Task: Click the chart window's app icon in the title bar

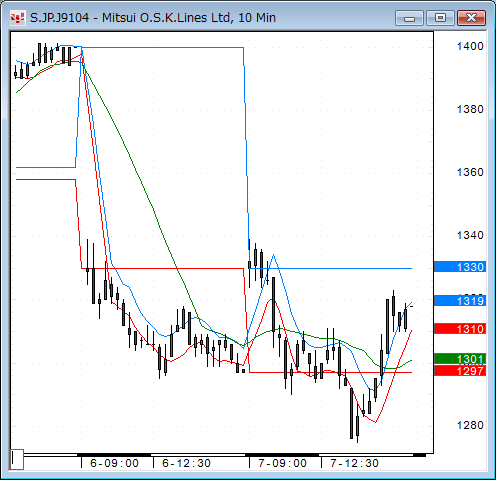Action: pyautogui.click(x=17, y=18)
